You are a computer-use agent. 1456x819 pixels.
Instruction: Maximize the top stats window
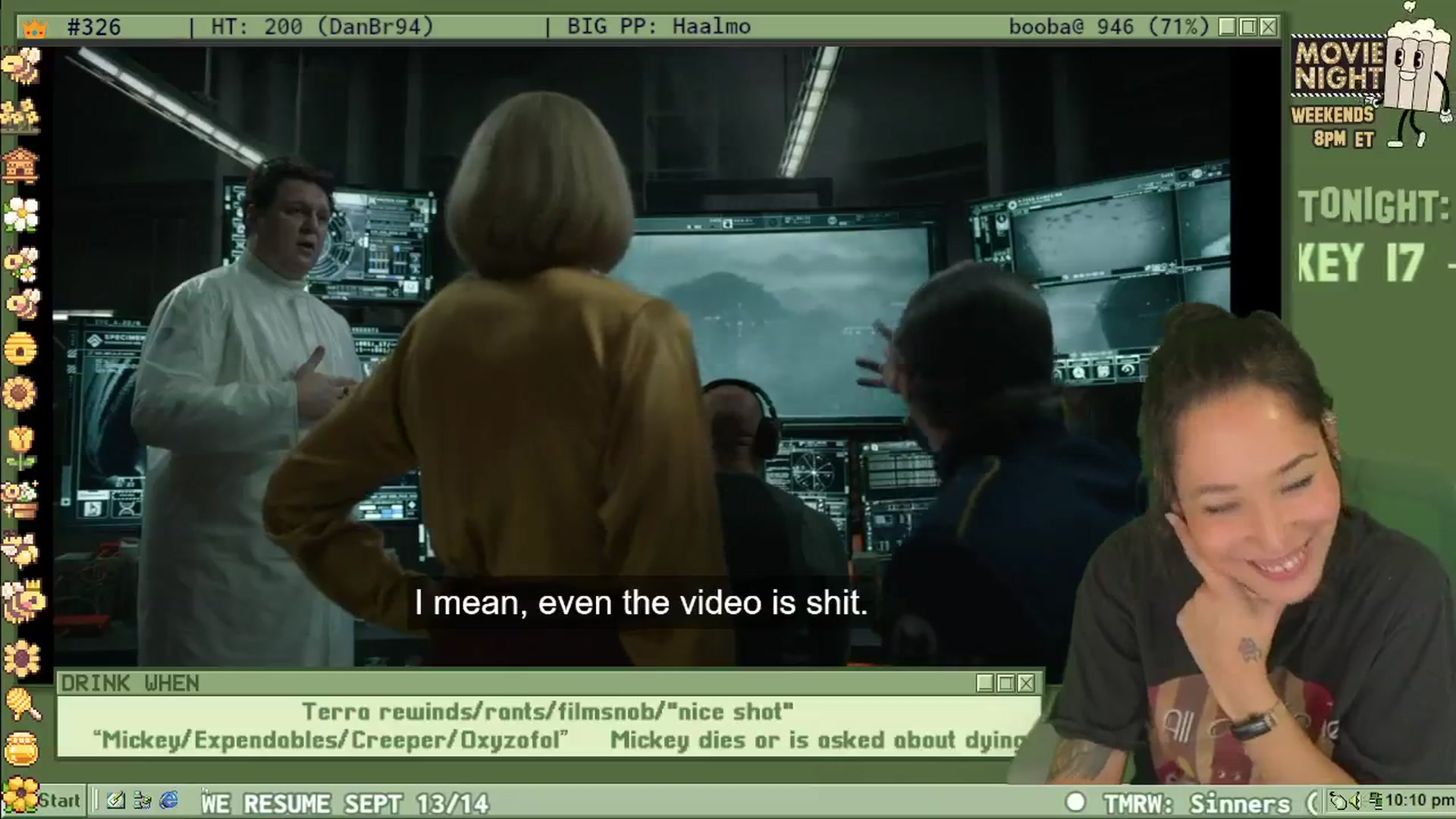tap(1248, 27)
